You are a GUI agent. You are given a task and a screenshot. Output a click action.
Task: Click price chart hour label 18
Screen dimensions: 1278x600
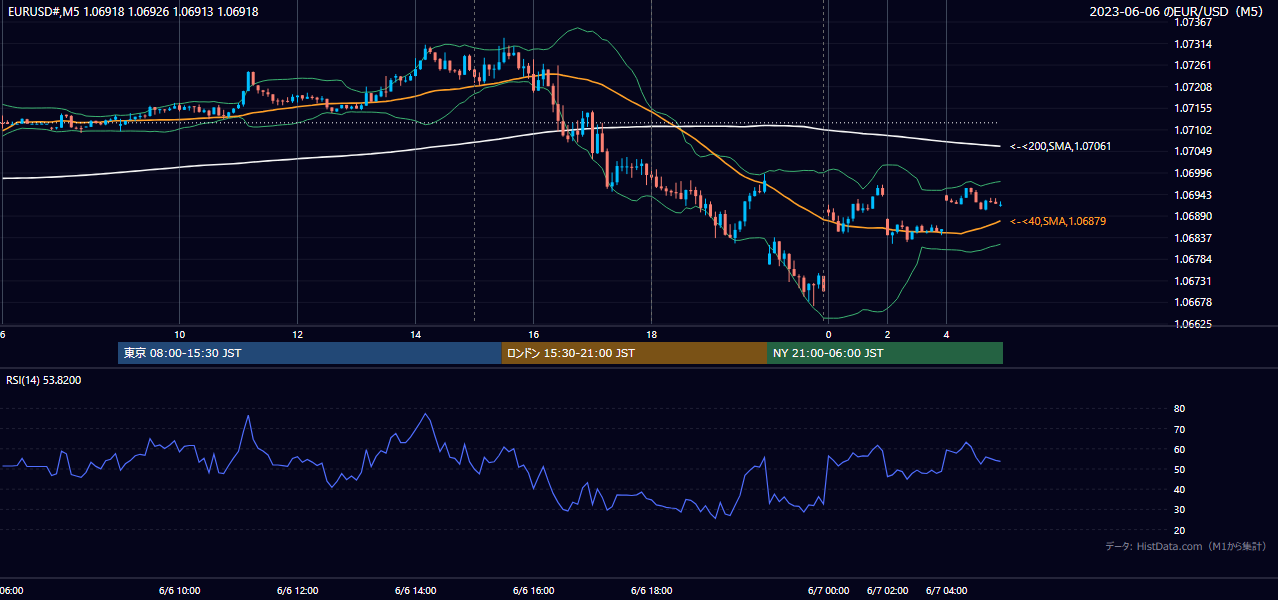tap(651, 334)
